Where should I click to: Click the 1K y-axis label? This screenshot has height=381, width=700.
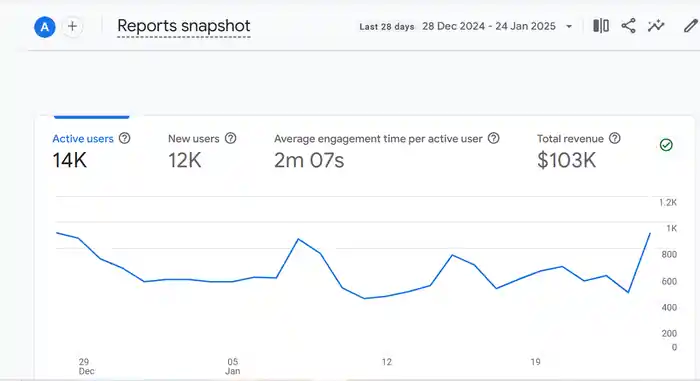[671, 228]
